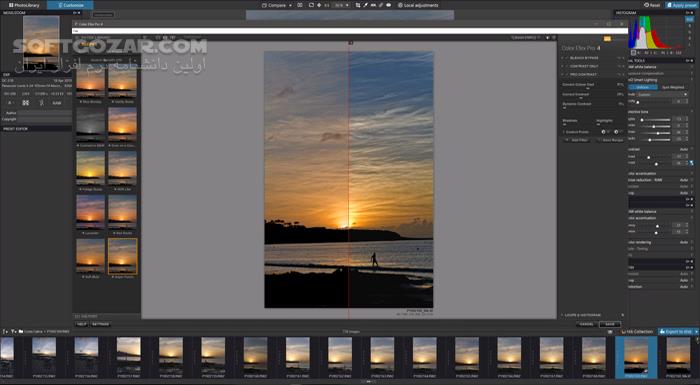Click the Cancel button in Color Efex
Screen dimensions: 700x385
point(586,324)
